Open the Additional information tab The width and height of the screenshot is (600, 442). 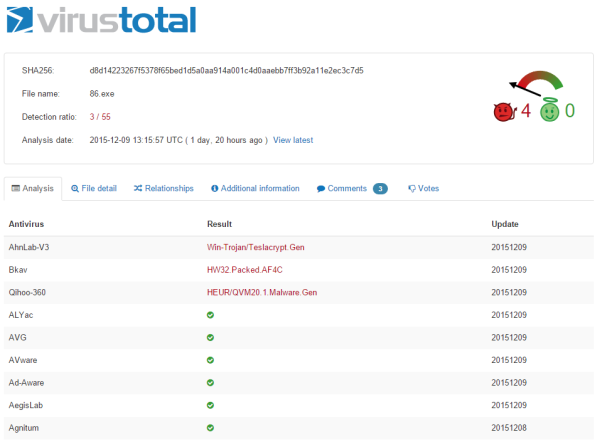[255, 188]
